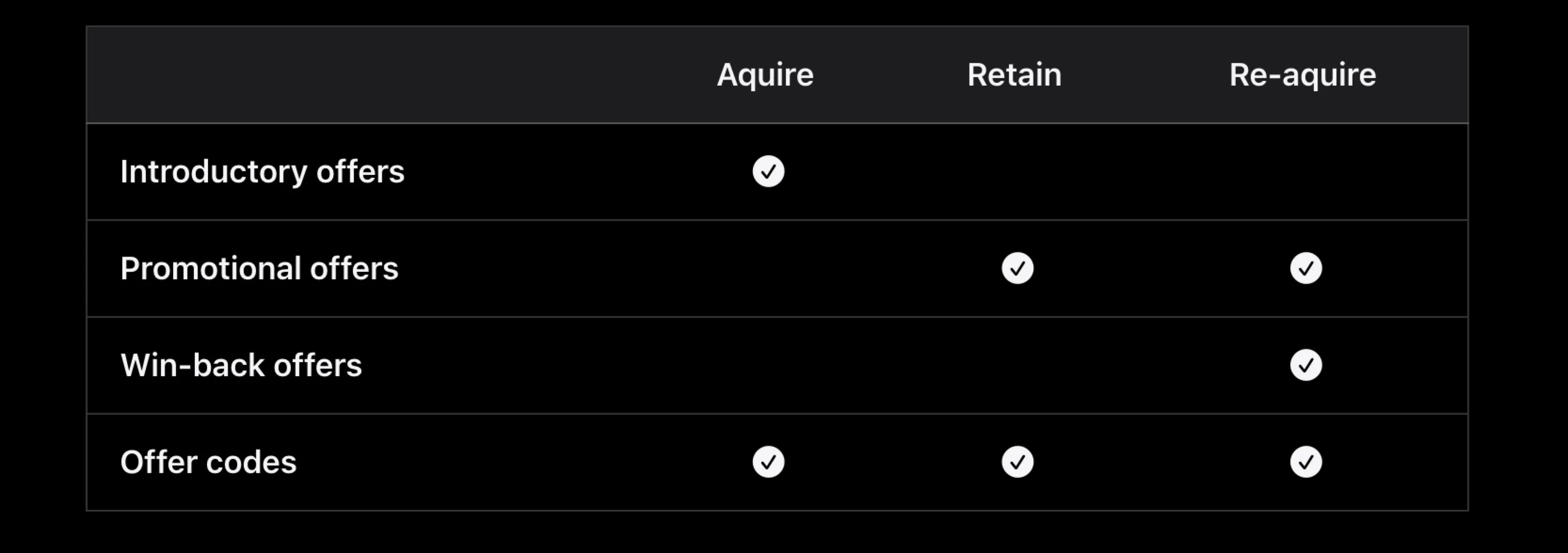Click empty Retain cell for Win-back offers
Screen dimensions: 1568x553
tap(1017, 365)
